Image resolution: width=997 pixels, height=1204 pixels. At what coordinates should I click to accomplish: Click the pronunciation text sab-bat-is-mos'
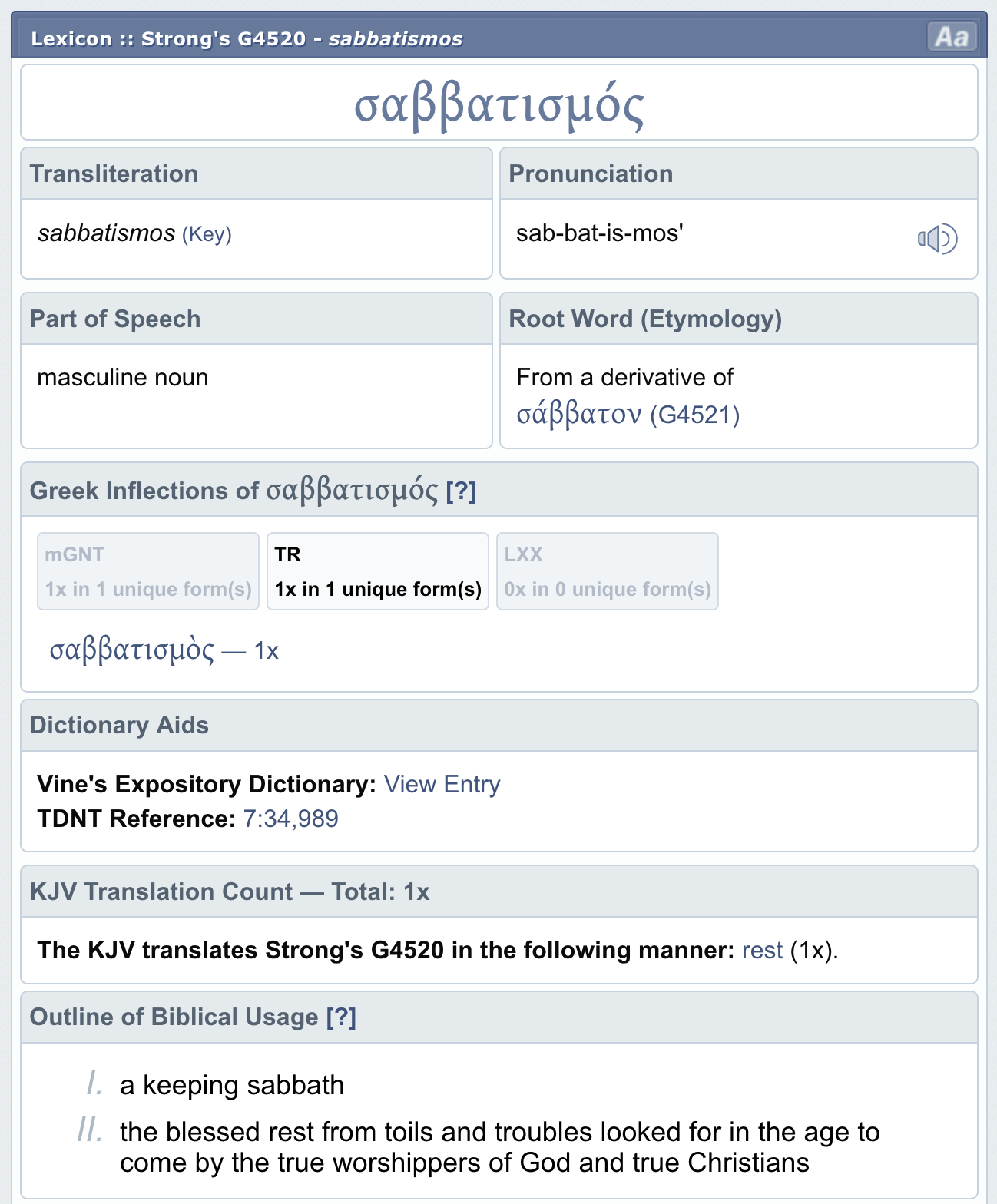point(599,233)
